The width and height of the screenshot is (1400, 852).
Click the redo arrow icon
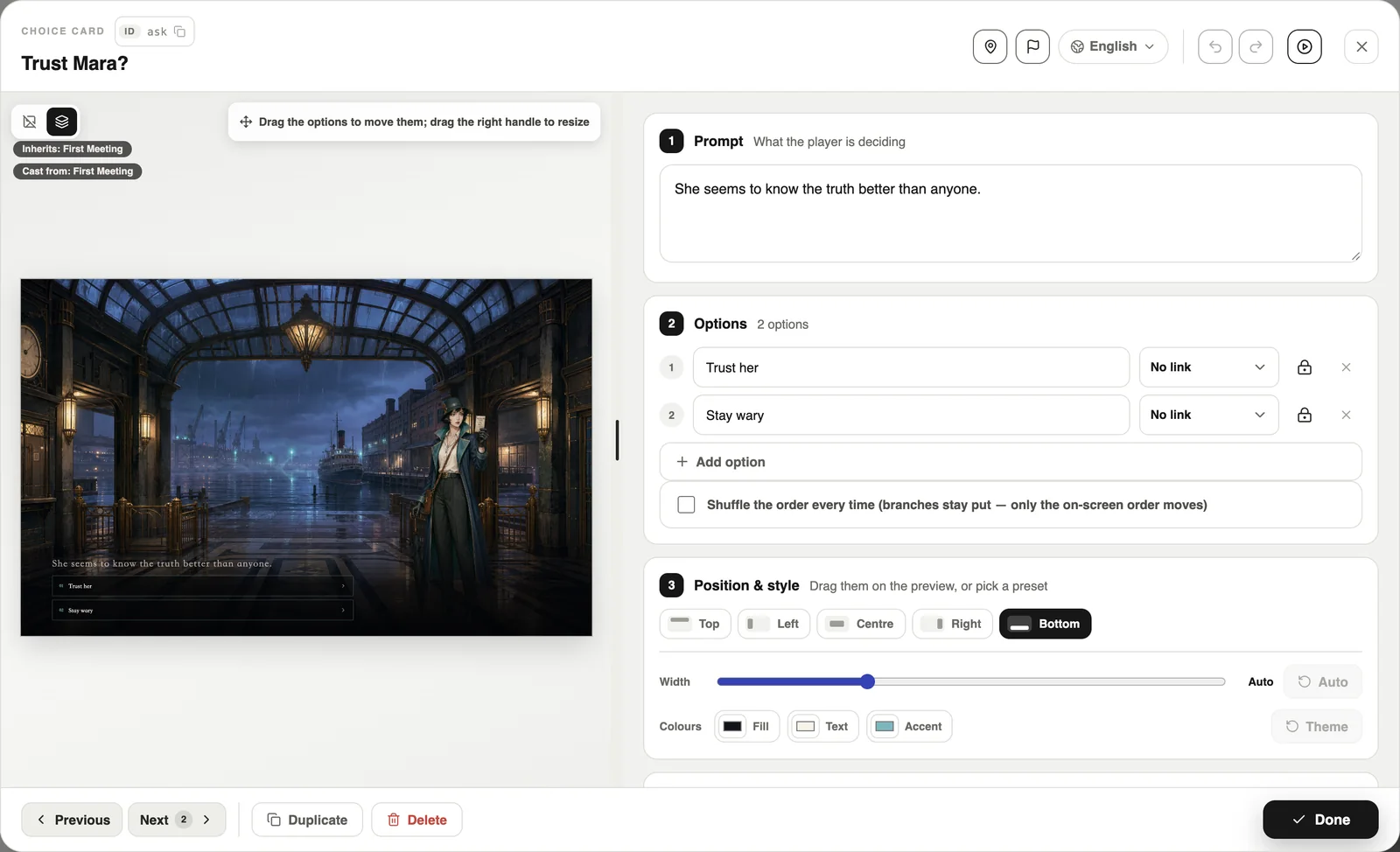(1256, 46)
